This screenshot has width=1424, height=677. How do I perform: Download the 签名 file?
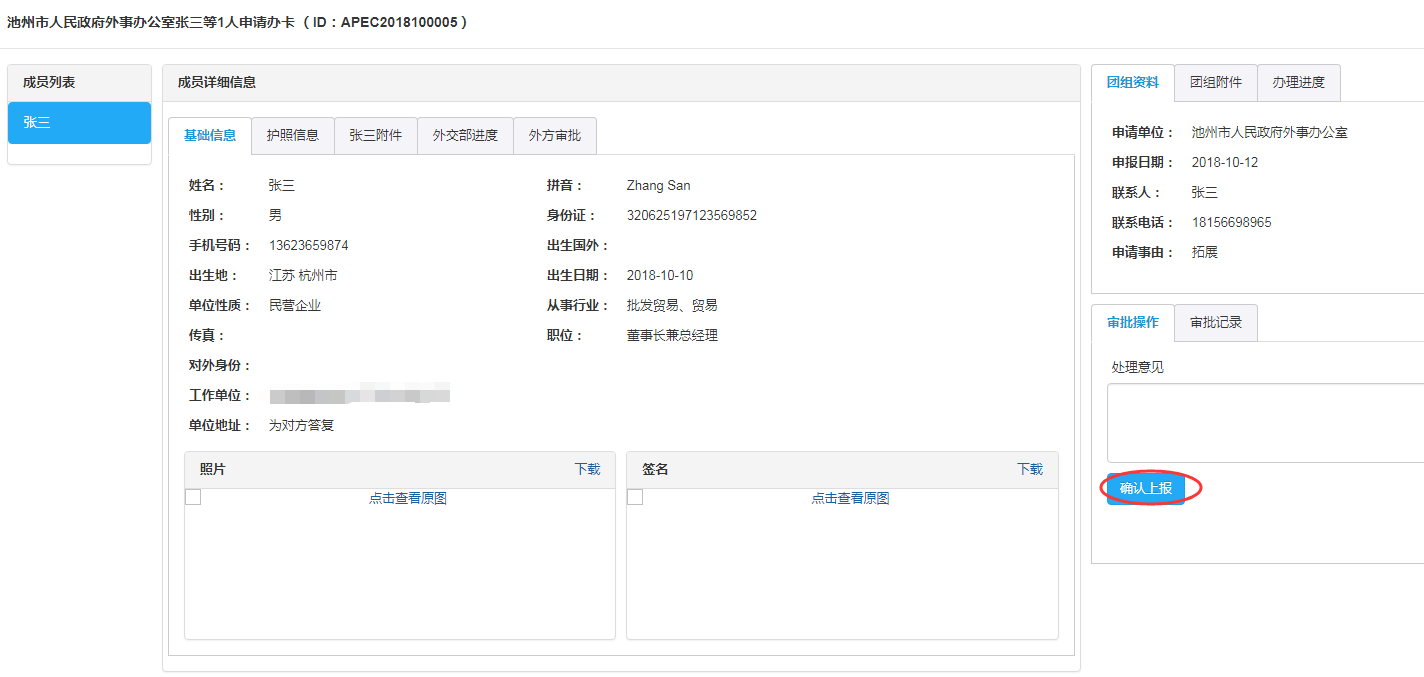tap(1030, 469)
